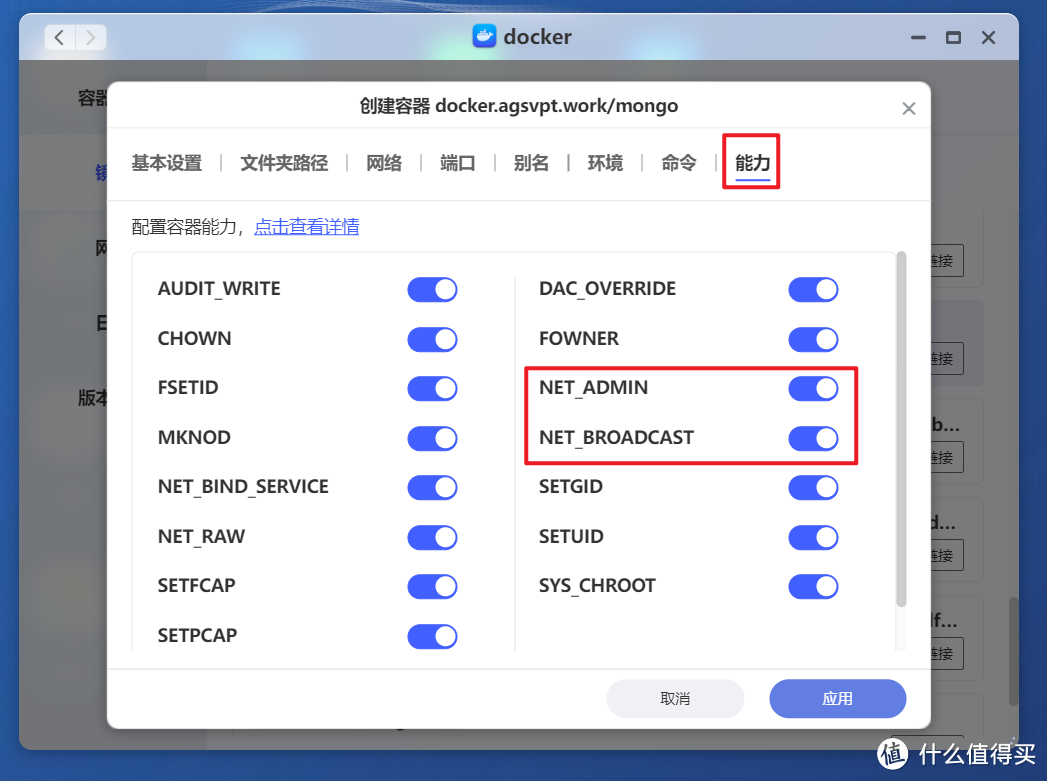Disable the AUDIT_WRITE capability

click(432, 289)
